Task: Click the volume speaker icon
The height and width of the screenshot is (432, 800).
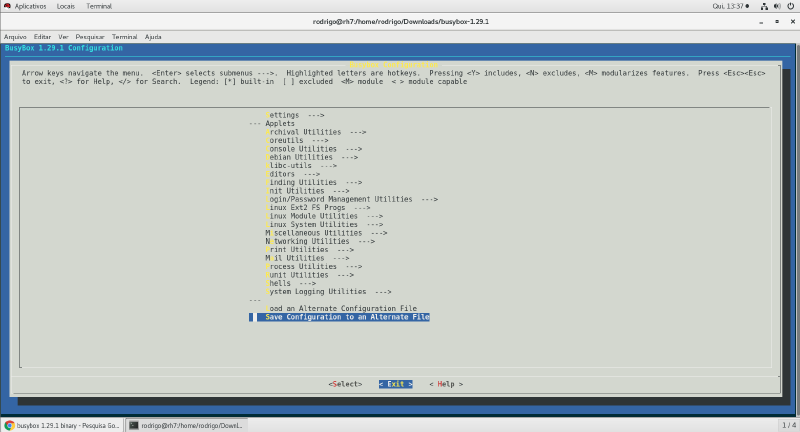Action: pos(777,6)
